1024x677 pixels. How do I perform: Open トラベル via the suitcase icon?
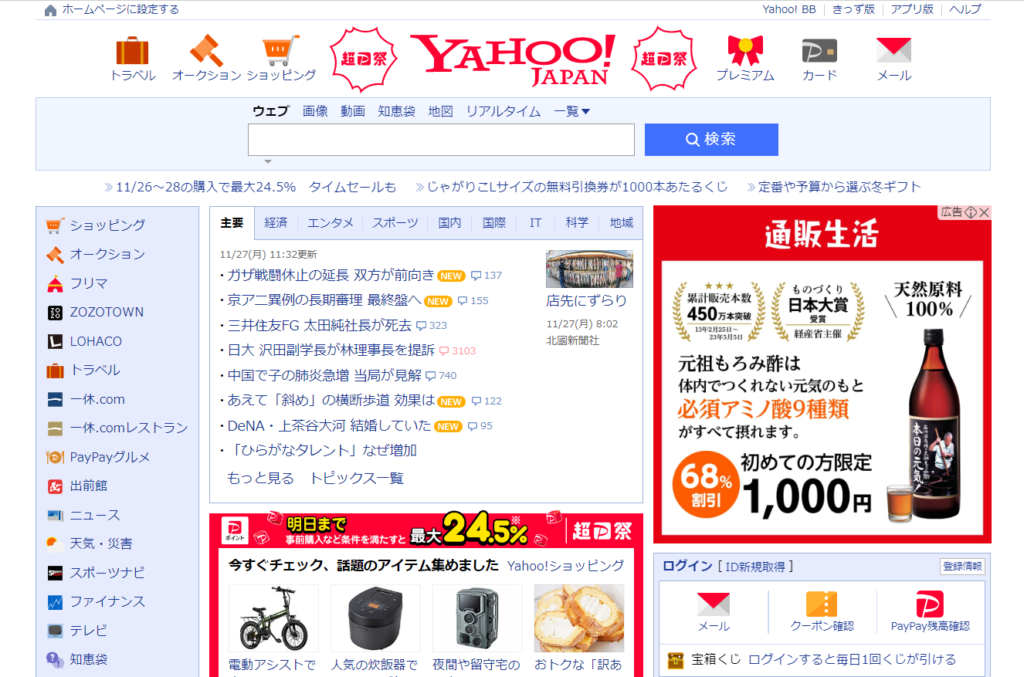click(130, 50)
